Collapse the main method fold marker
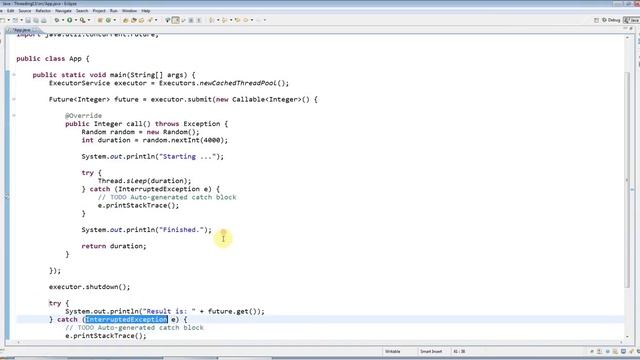Viewport: 640px width, 360px height. (x=14, y=75)
